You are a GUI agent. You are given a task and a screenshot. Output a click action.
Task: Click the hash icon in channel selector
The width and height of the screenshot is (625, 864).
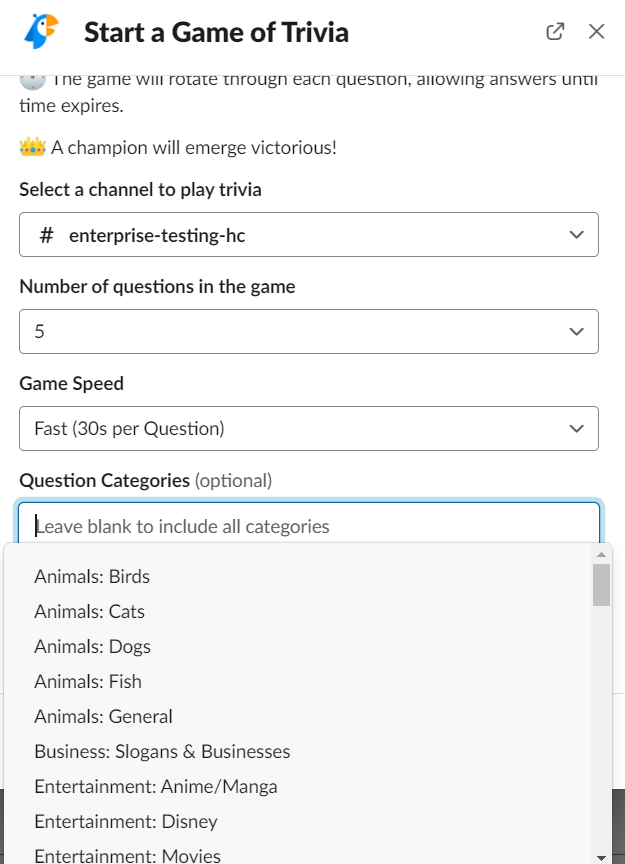[x=46, y=235]
